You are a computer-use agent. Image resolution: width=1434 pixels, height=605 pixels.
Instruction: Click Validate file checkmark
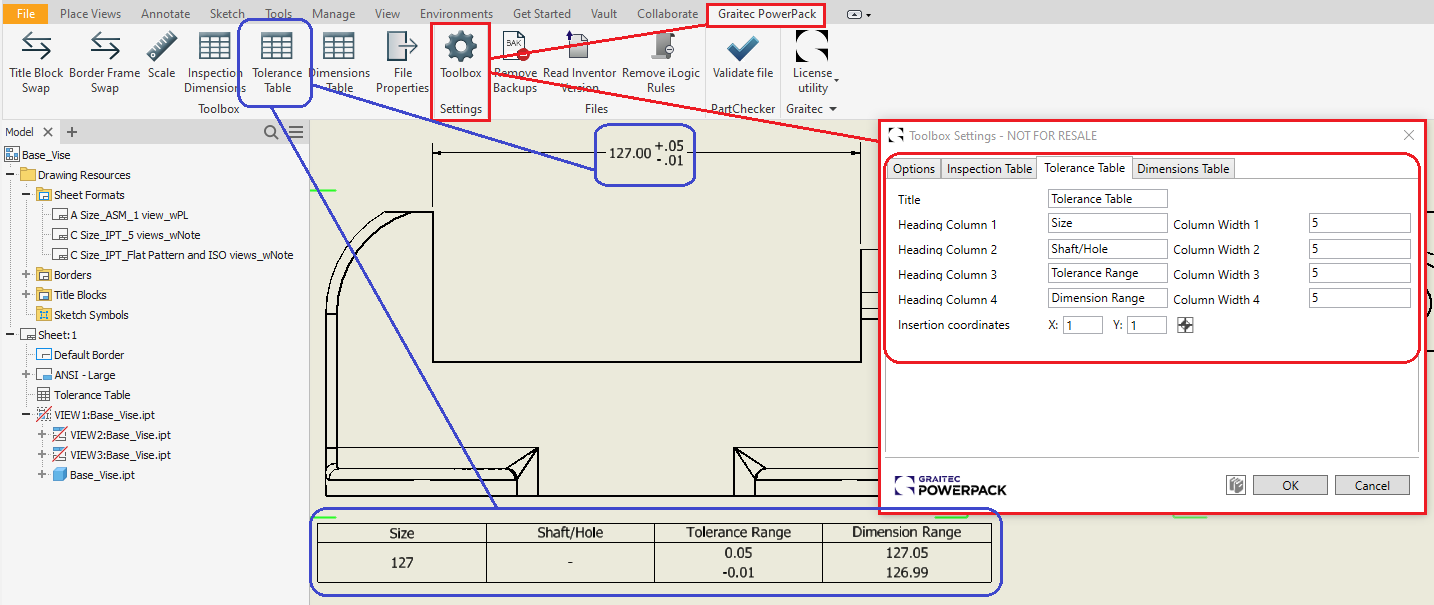(x=742, y=55)
